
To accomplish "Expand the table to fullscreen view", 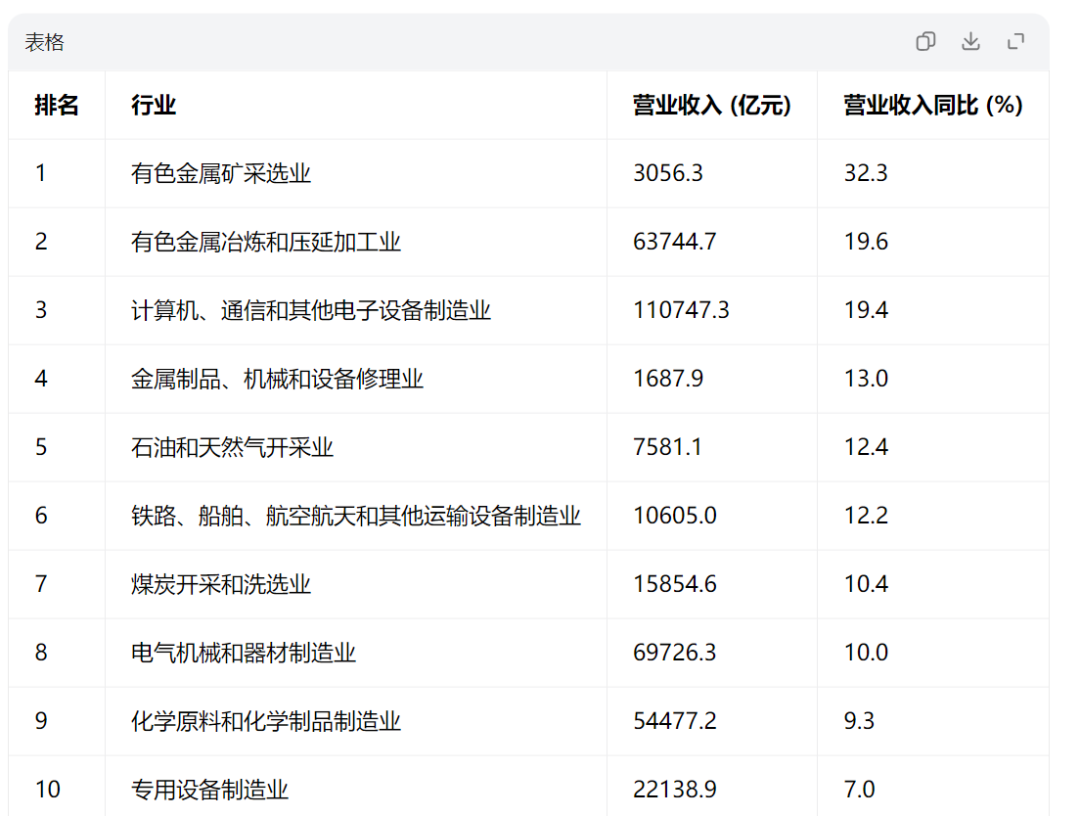I will pos(1015,41).
